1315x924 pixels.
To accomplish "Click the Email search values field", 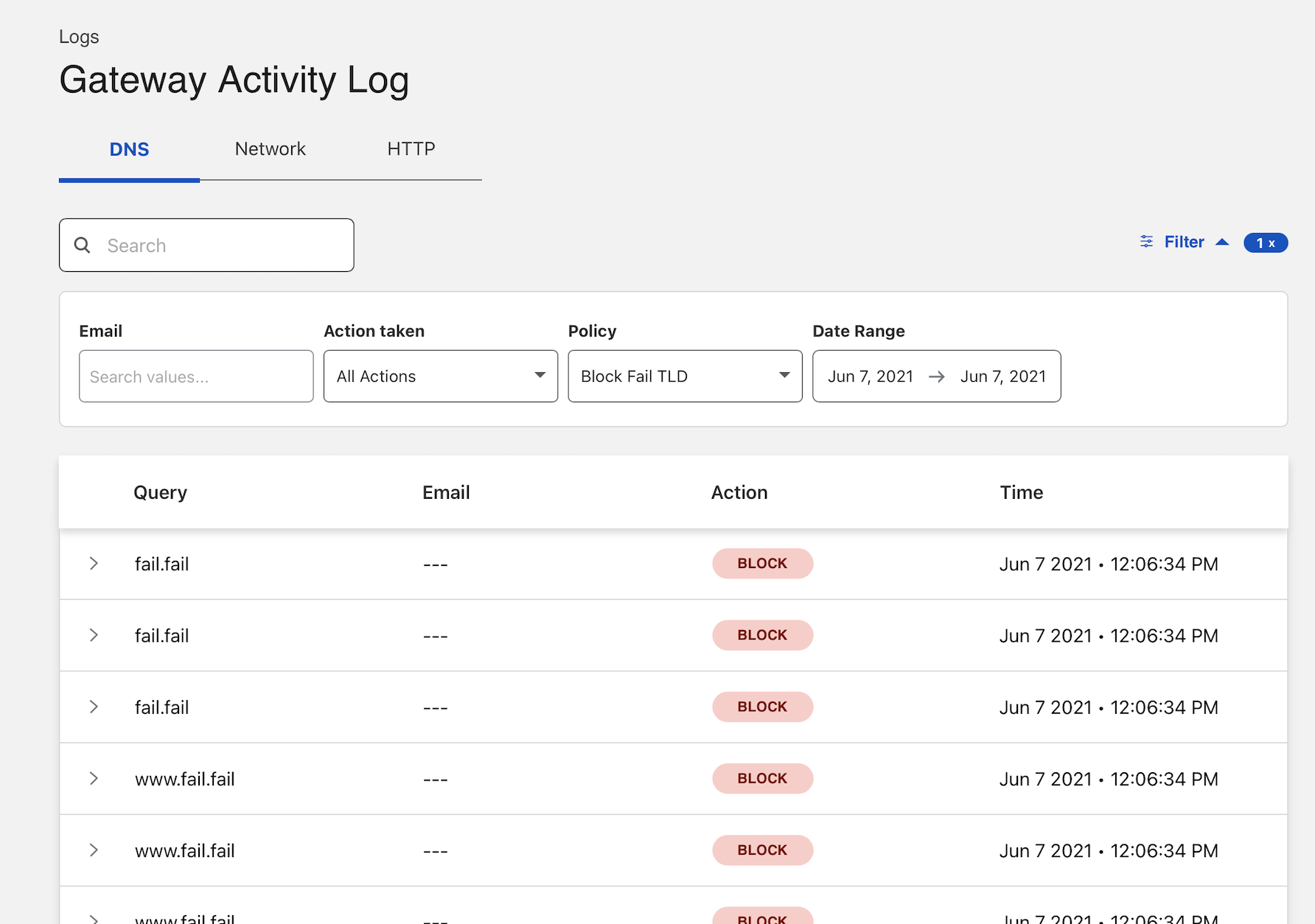I will coord(195,376).
